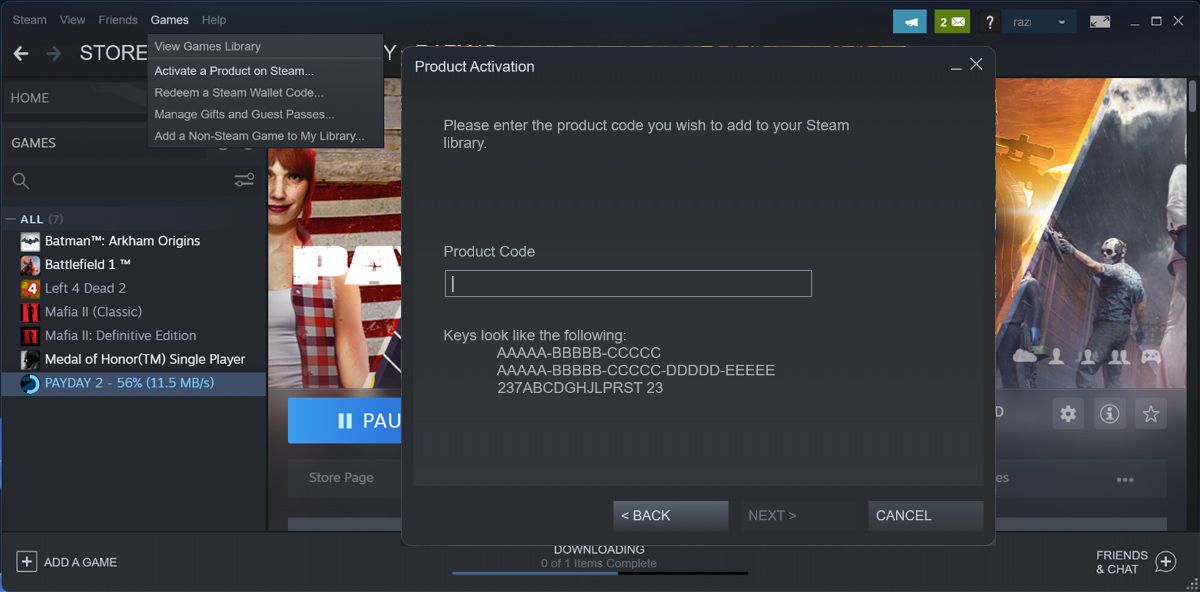Click the download progress bar
Screen dimensions: 1200x592
(600, 573)
